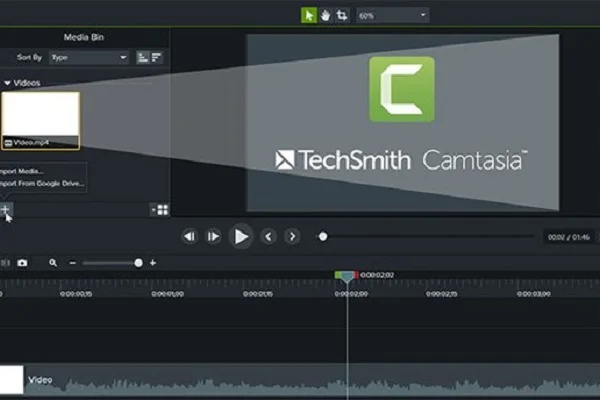Click ruler mark 0:00:01;15
Screen dimensions: 600x400
(258, 294)
